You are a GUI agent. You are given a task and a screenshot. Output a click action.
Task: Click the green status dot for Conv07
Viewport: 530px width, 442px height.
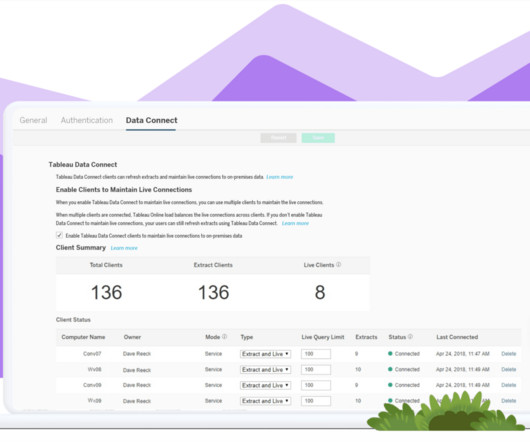[x=390, y=353]
